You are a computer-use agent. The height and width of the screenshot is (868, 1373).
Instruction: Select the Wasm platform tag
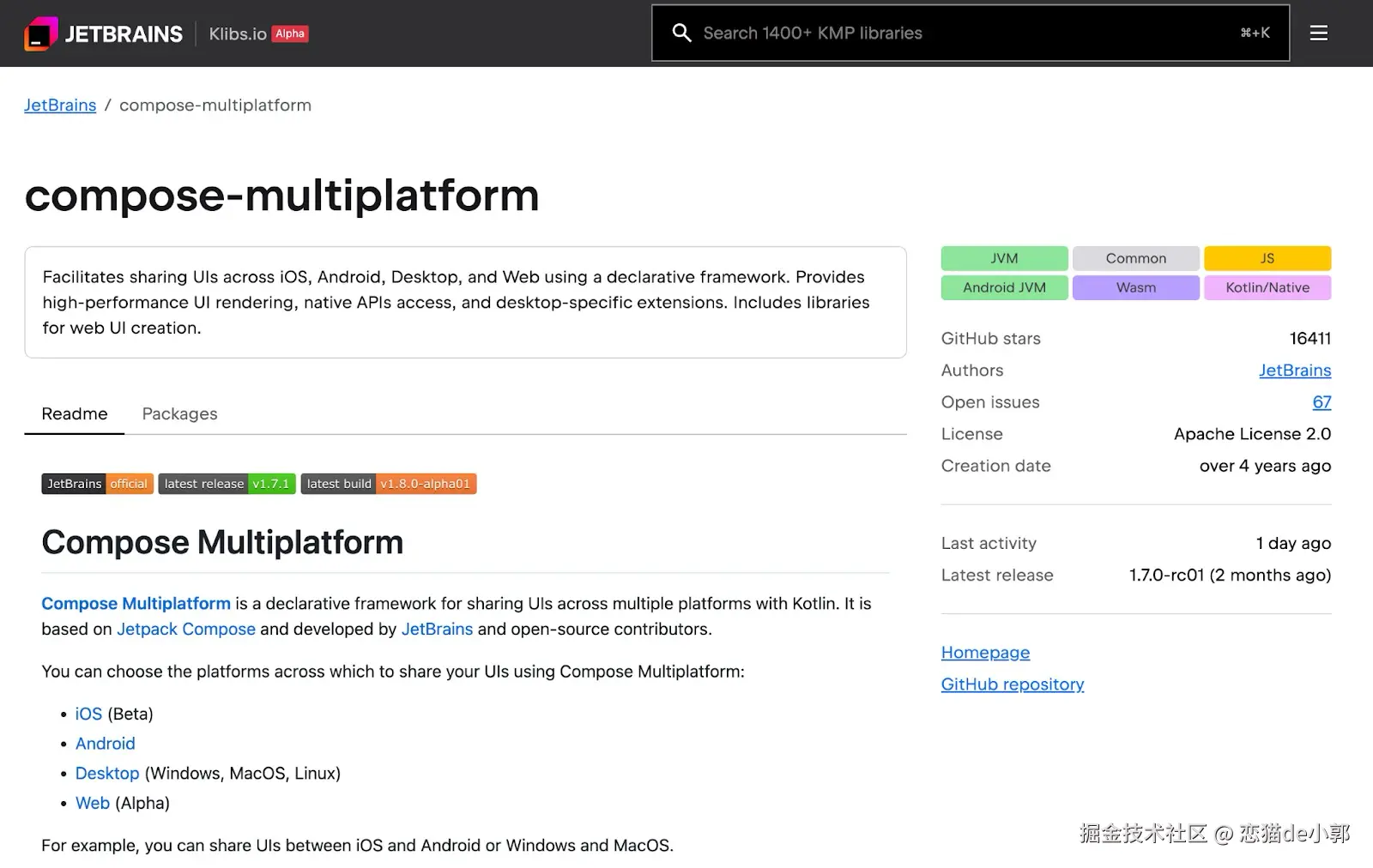point(1135,287)
